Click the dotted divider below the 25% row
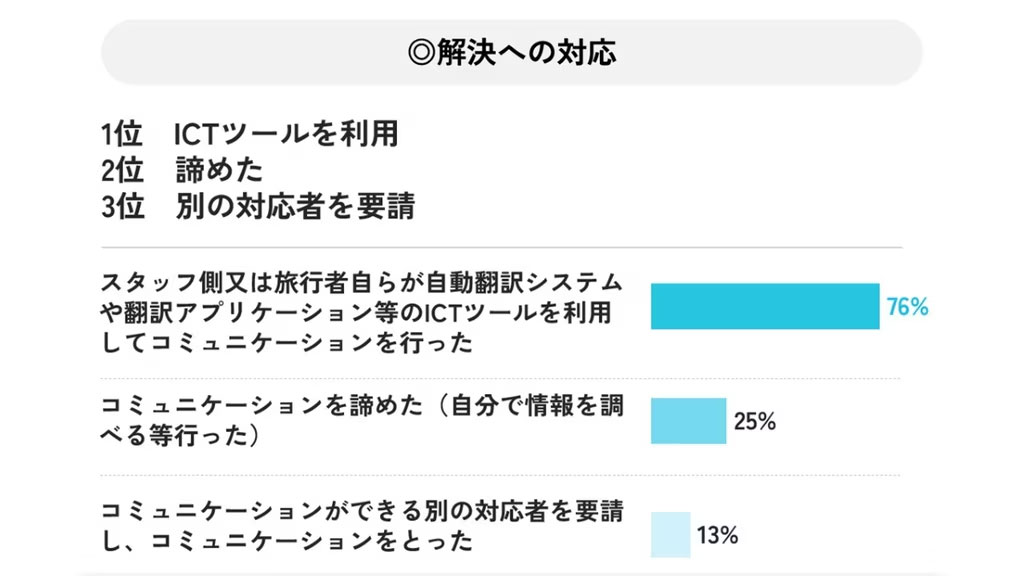 click(500, 475)
